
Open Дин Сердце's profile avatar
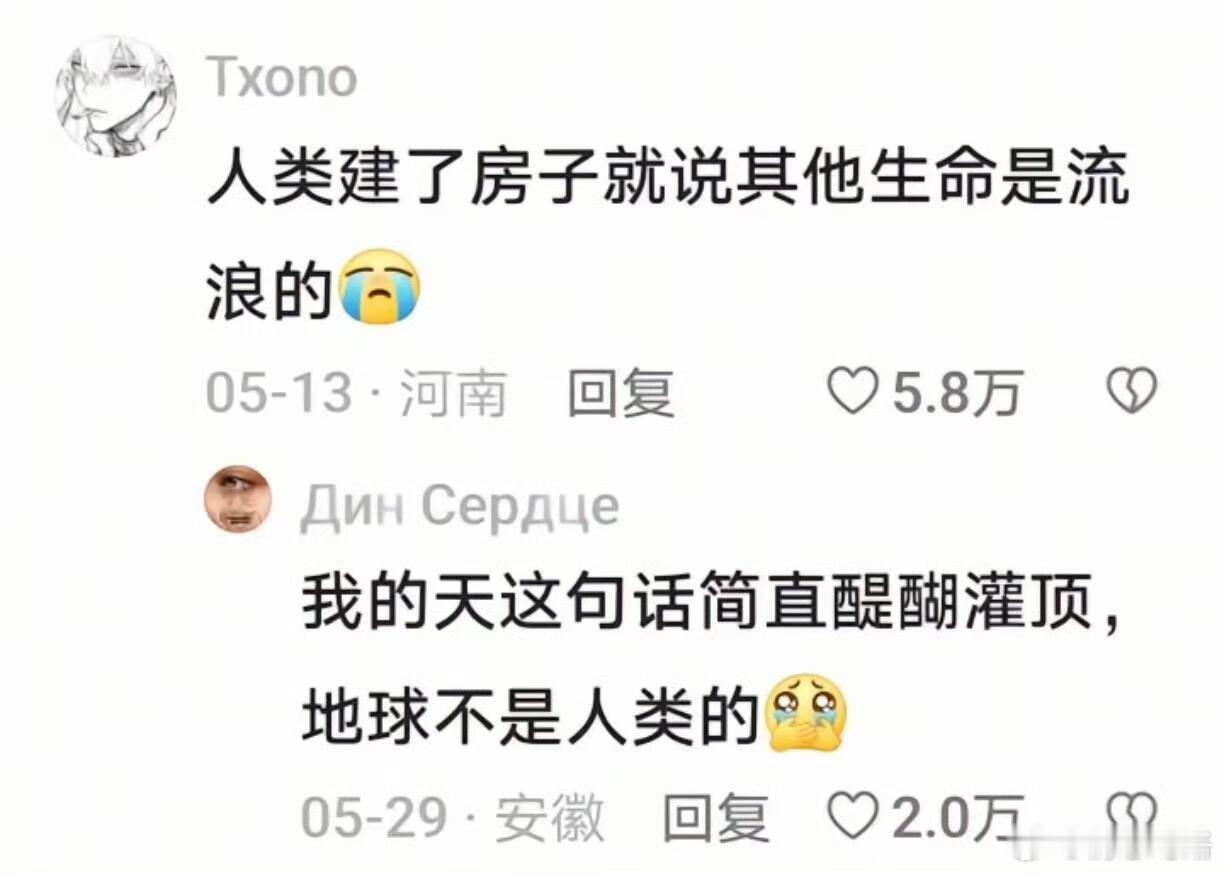click(238, 498)
